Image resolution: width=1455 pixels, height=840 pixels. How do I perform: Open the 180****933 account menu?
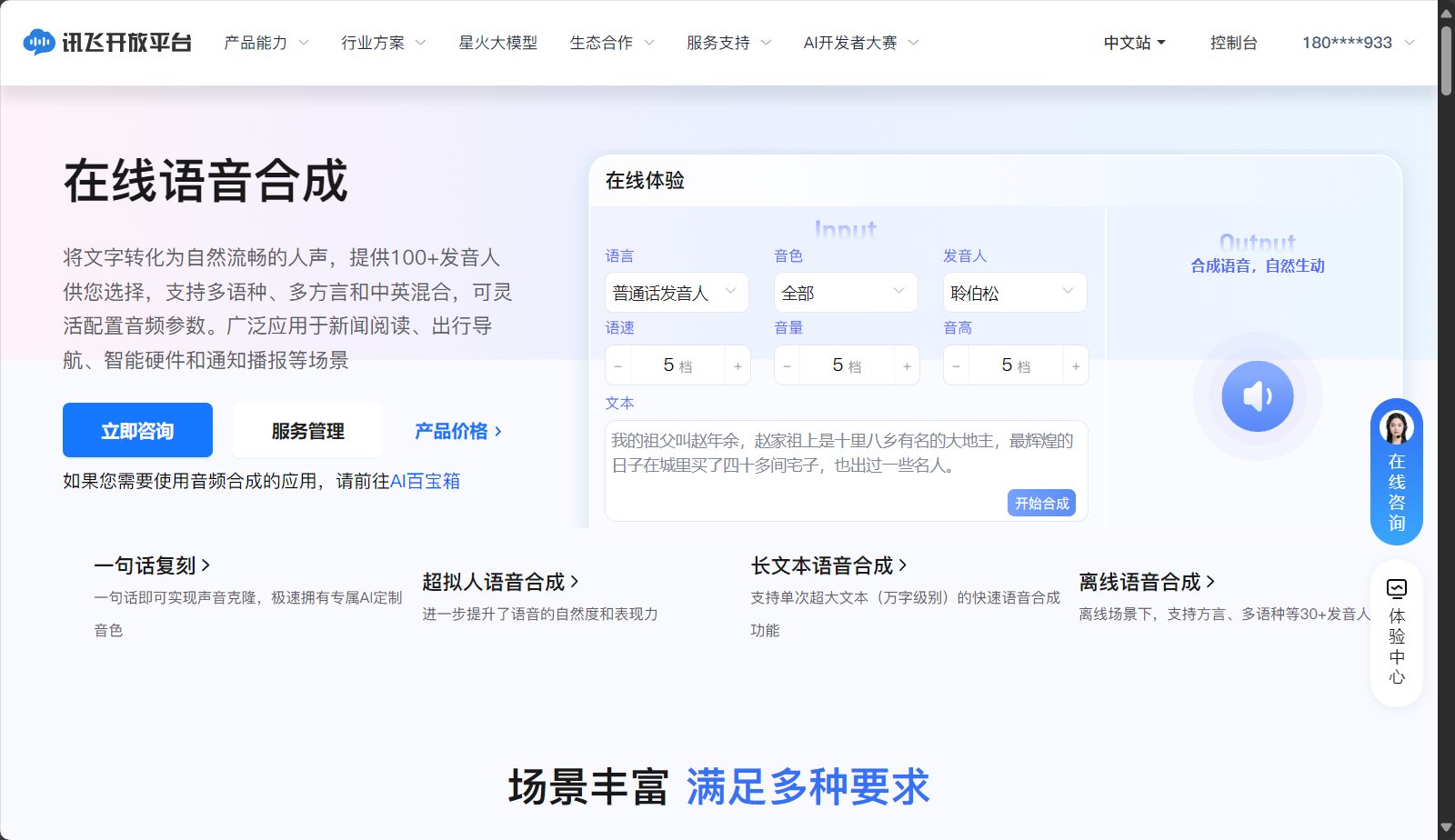click(1359, 43)
